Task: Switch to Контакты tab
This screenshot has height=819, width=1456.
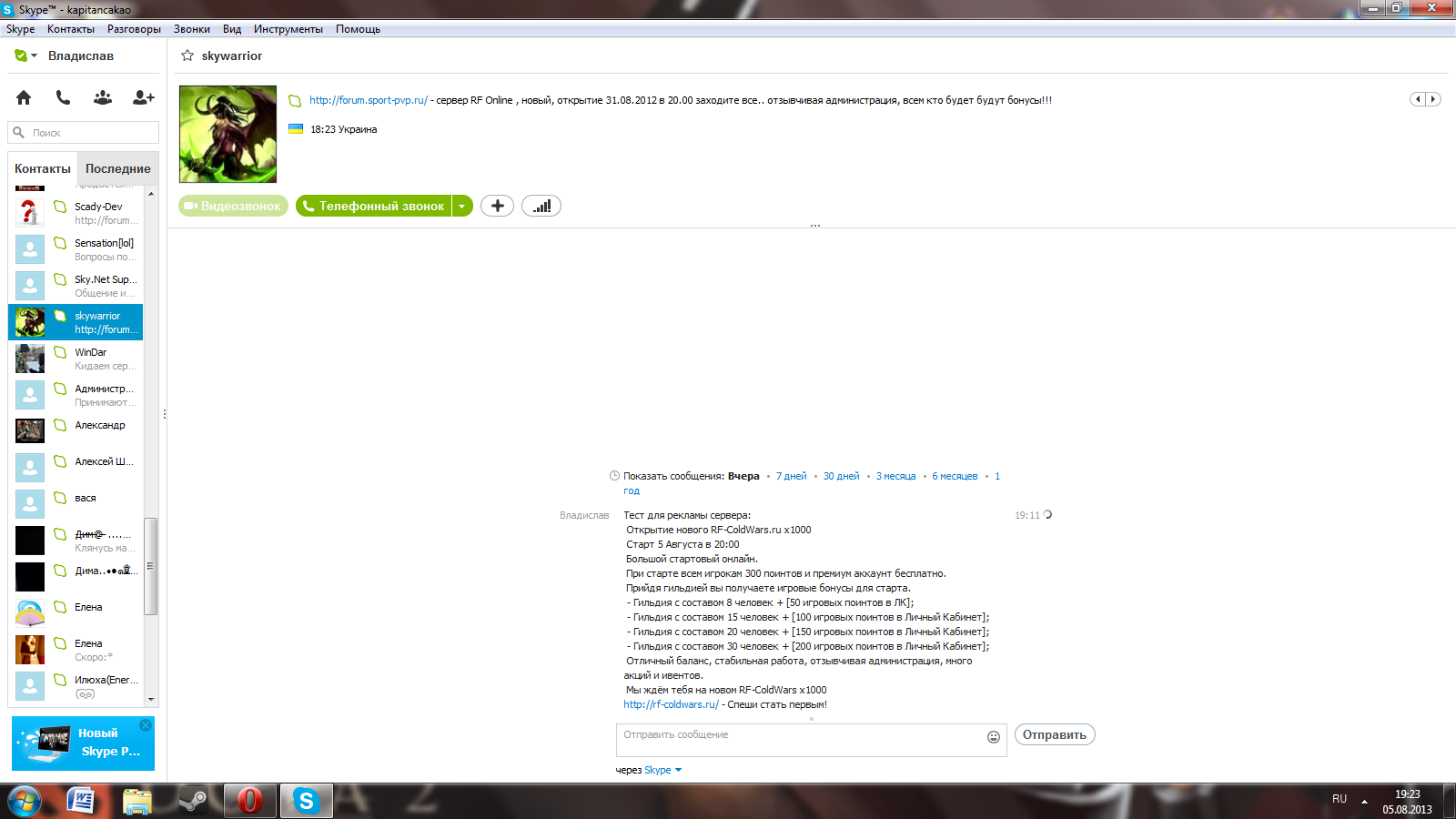Action: point(43,168)
